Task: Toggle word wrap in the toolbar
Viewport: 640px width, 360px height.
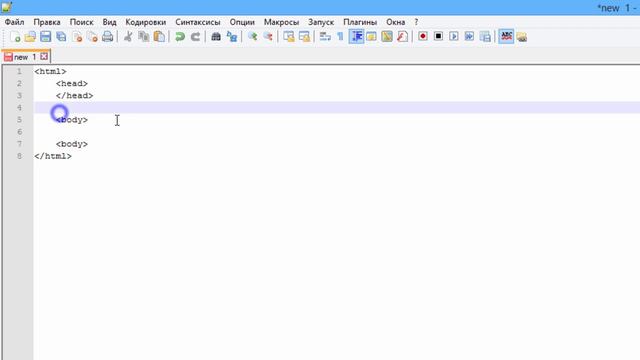Action: pyautogui.click(x=325, y=37)
